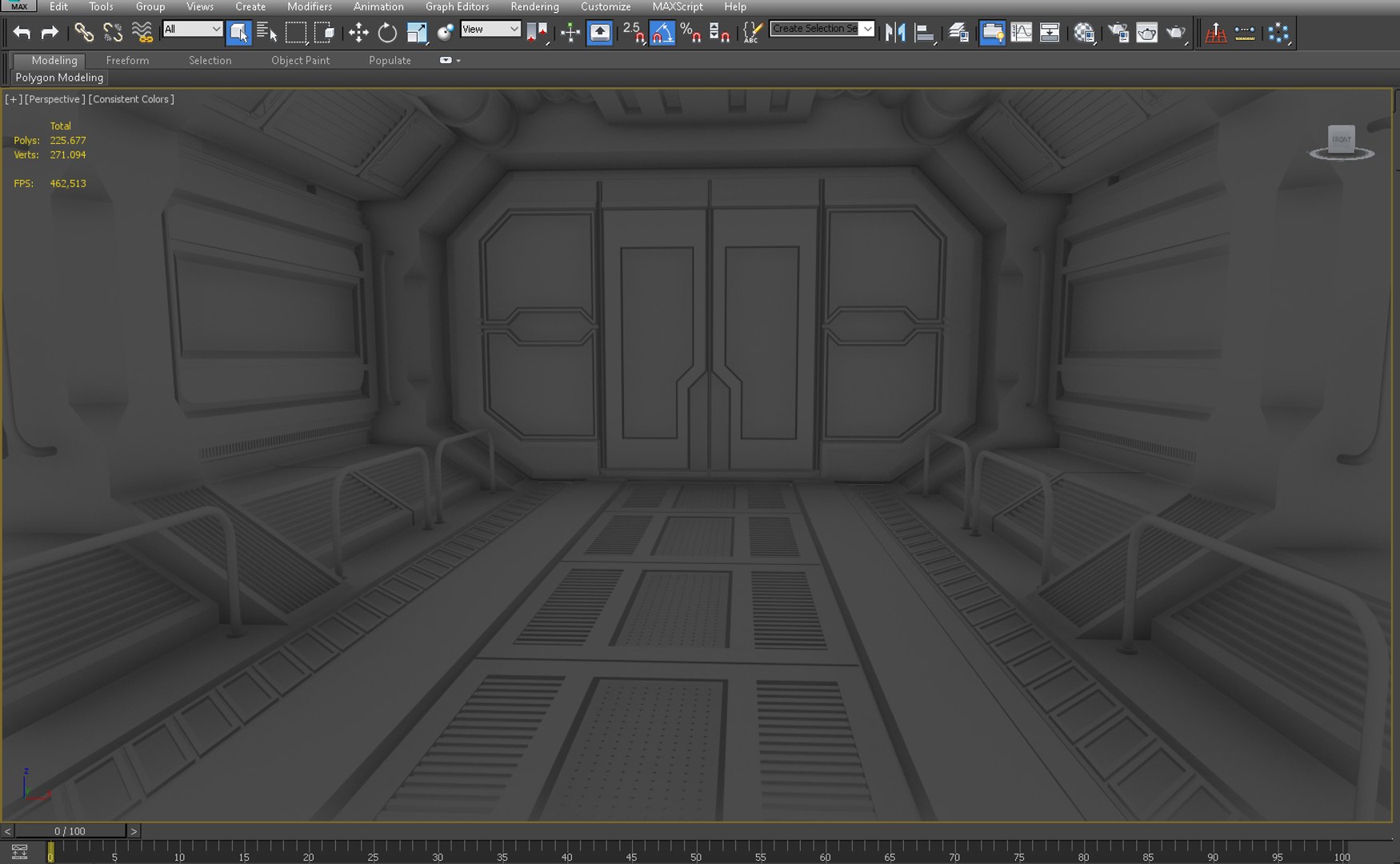The width and height of the screenshot is (1400, 864).
Task: Click the Mirror tool icon
Action: (x=895, y=33)
